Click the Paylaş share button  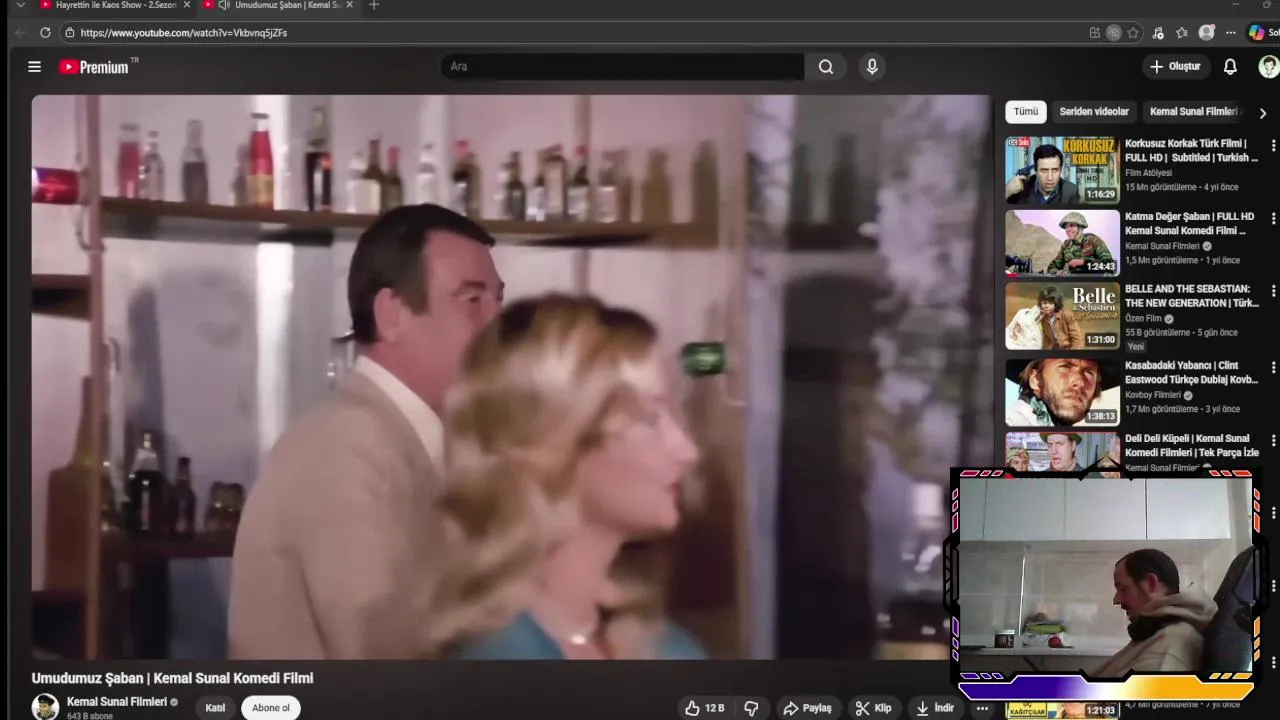[807, 708]
